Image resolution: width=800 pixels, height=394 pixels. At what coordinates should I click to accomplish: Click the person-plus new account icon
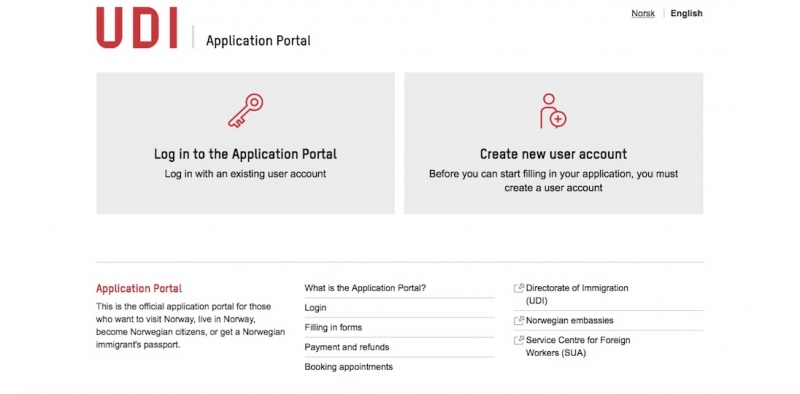[x=553, y=111]
